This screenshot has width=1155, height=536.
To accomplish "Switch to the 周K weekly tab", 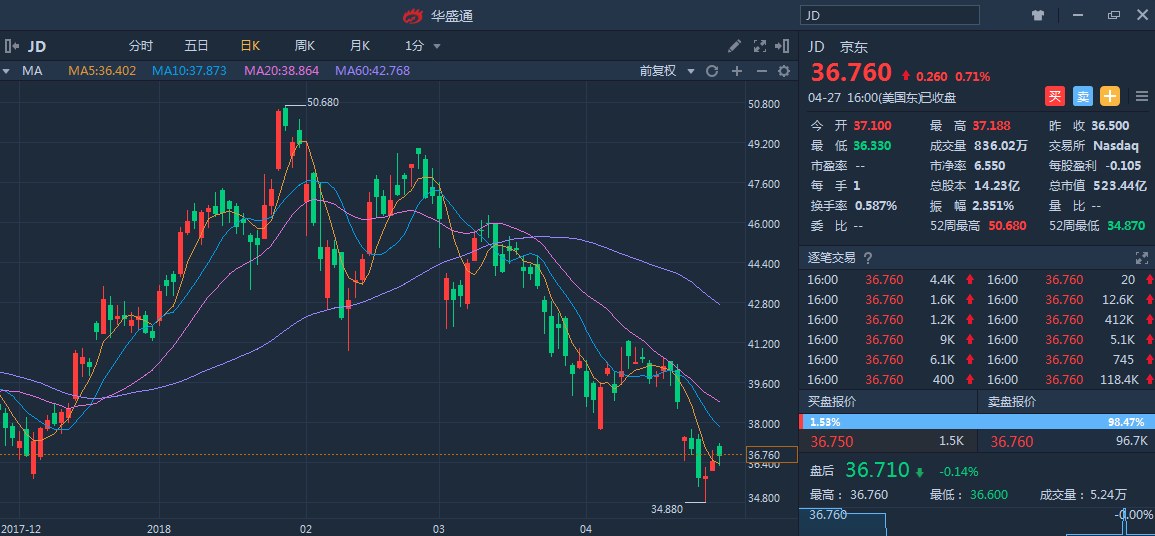I will pos(305,46).
